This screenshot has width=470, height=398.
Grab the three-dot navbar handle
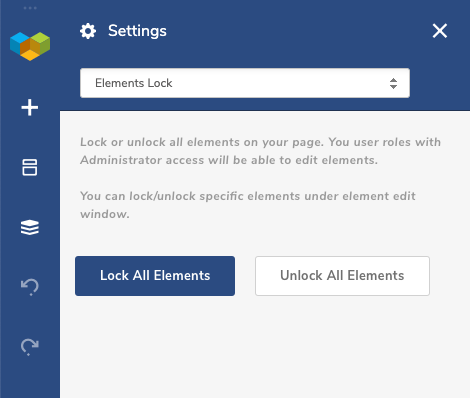30,8
